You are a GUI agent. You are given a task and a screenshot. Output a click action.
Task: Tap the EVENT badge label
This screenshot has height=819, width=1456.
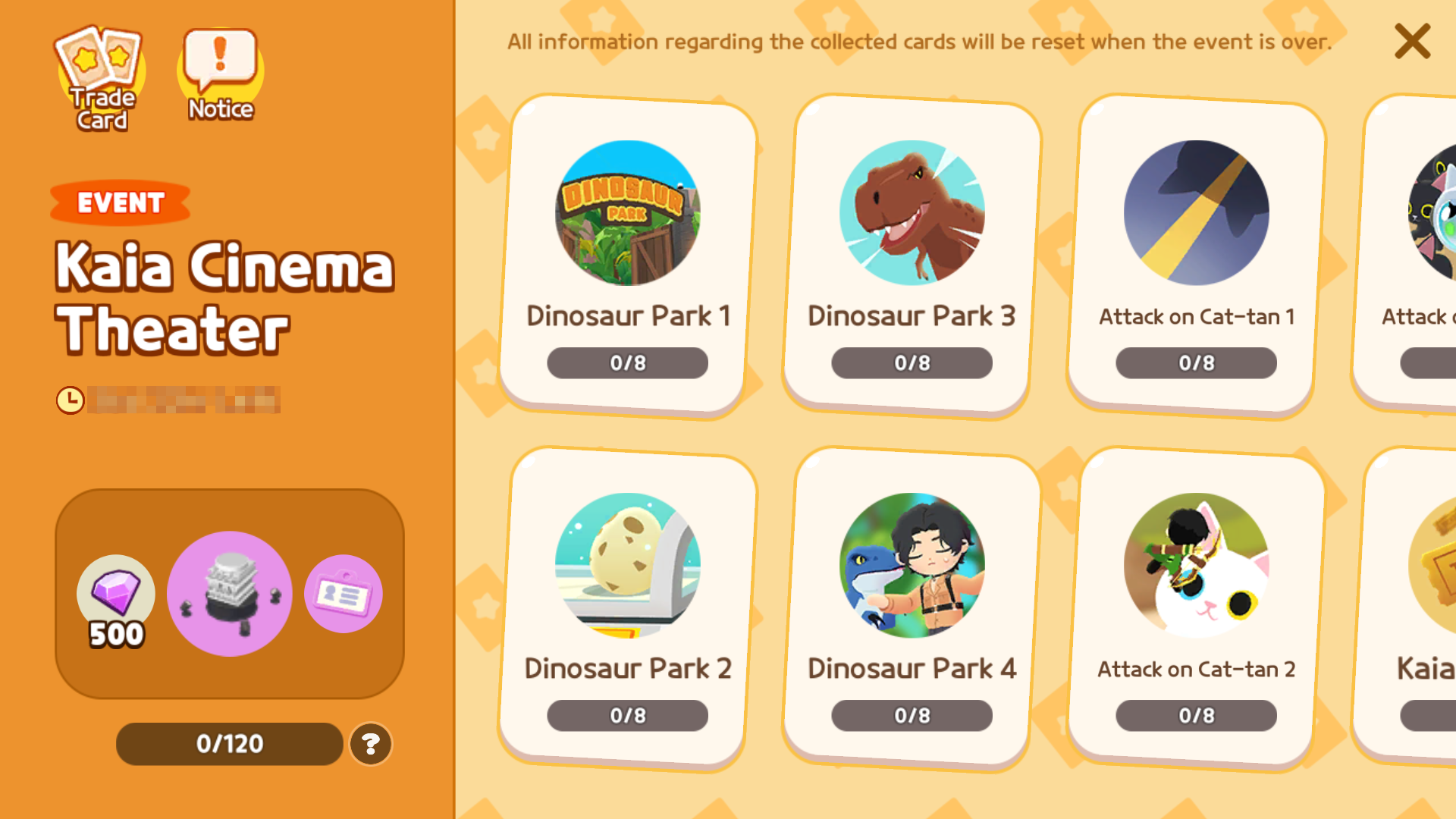tap(121, 202)
